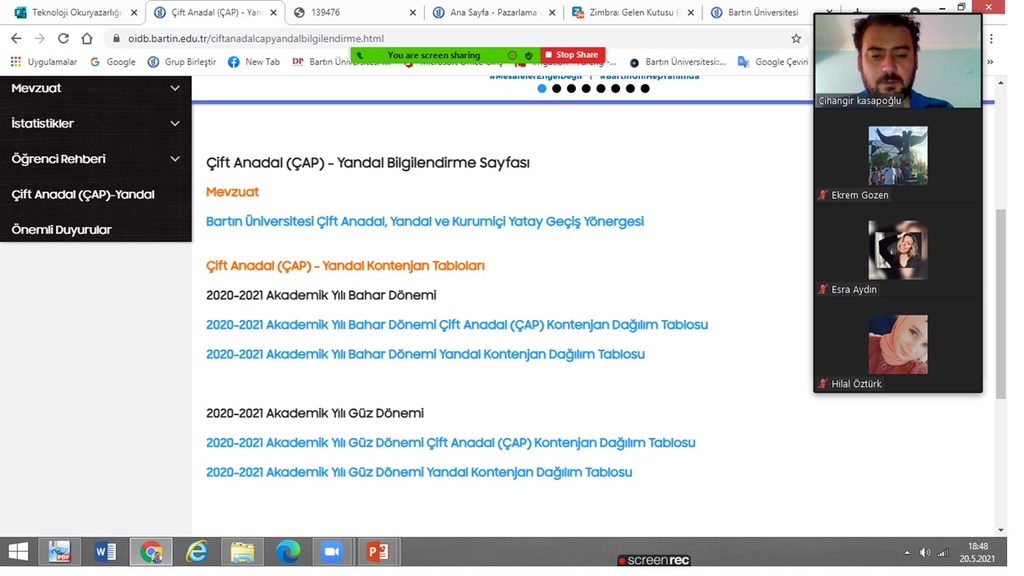Image resolution: width=1024 pixels, height=576 pixels.
Task: Click the volume icon in system tray
Action: point(925,552)
